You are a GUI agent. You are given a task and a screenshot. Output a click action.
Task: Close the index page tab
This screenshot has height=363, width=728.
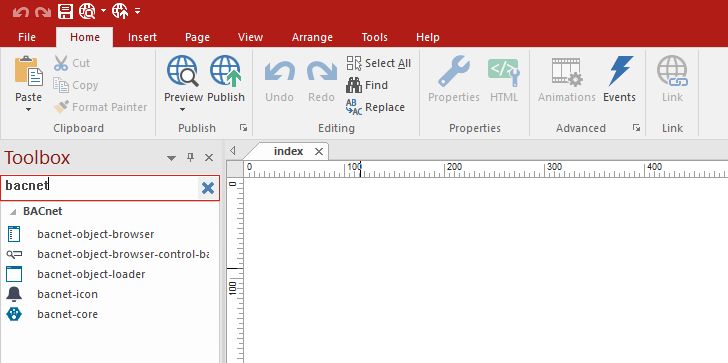(318, 151)
